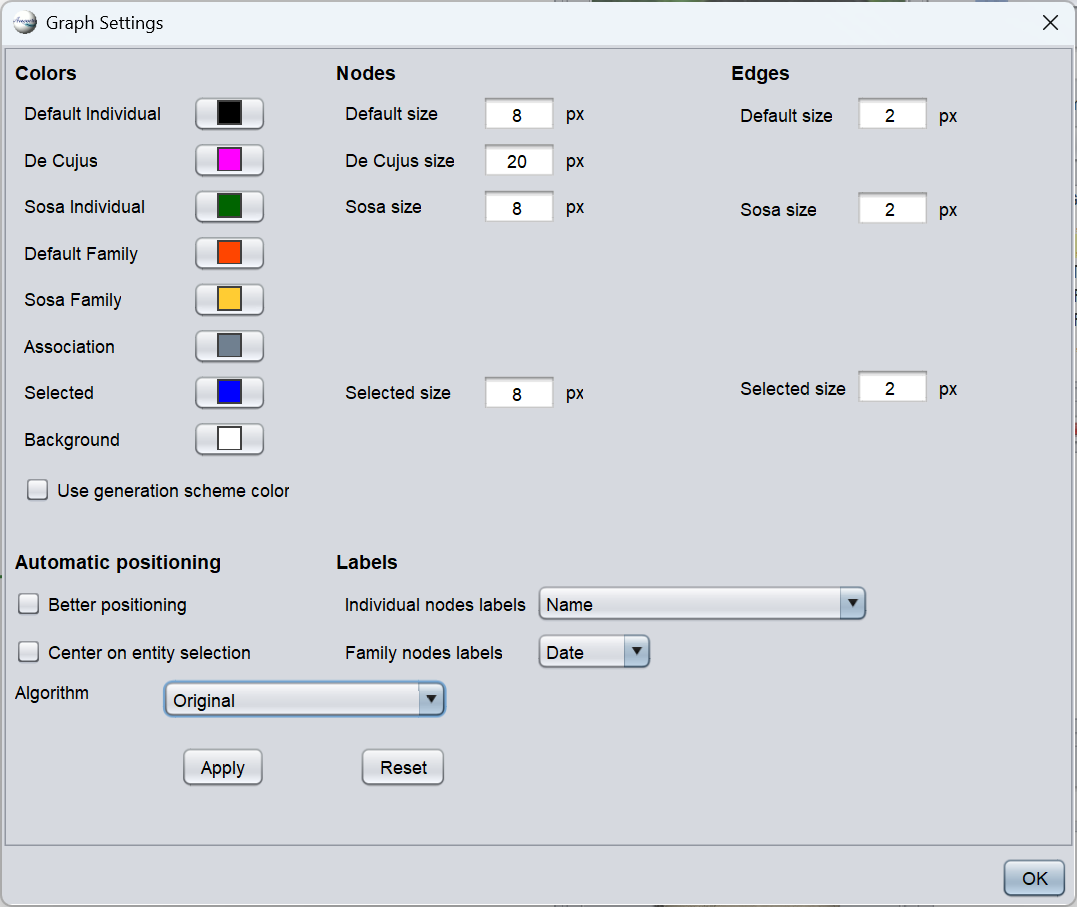1077x907 pixels.
Task: Click the Default Individual black color swatch
Action: point(229,114)
